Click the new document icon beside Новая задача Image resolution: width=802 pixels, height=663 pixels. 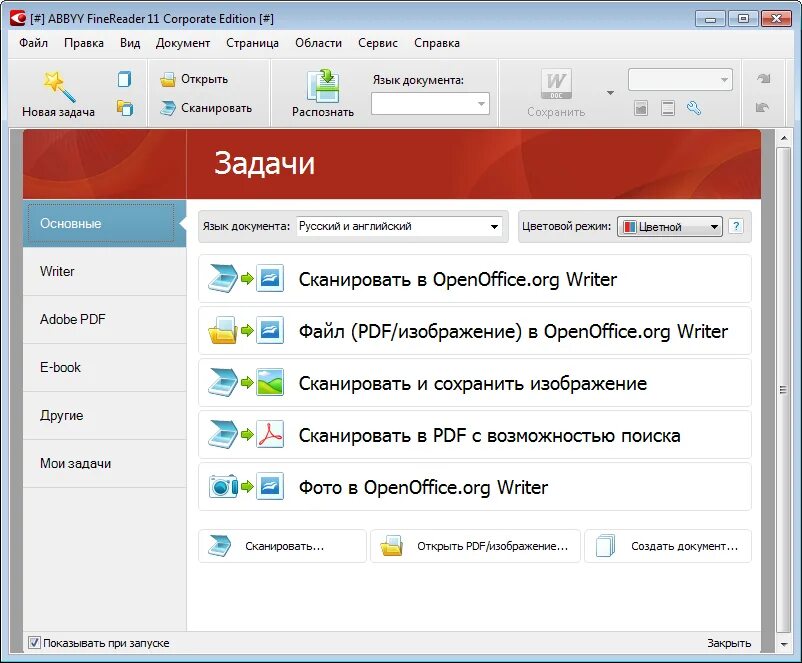(x=124, y=79)
